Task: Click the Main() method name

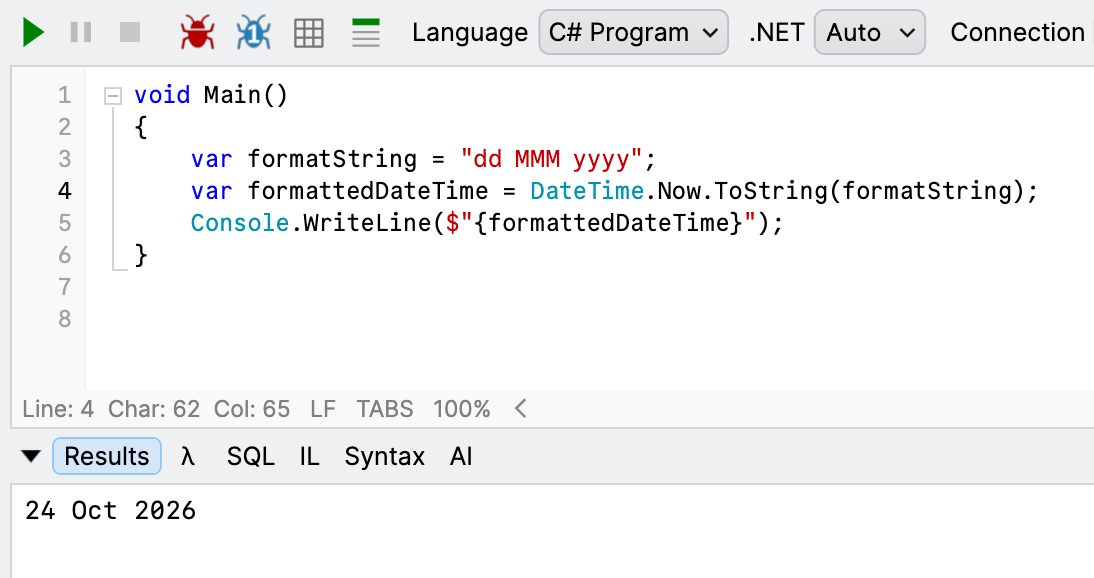Action: pos(246,95)
